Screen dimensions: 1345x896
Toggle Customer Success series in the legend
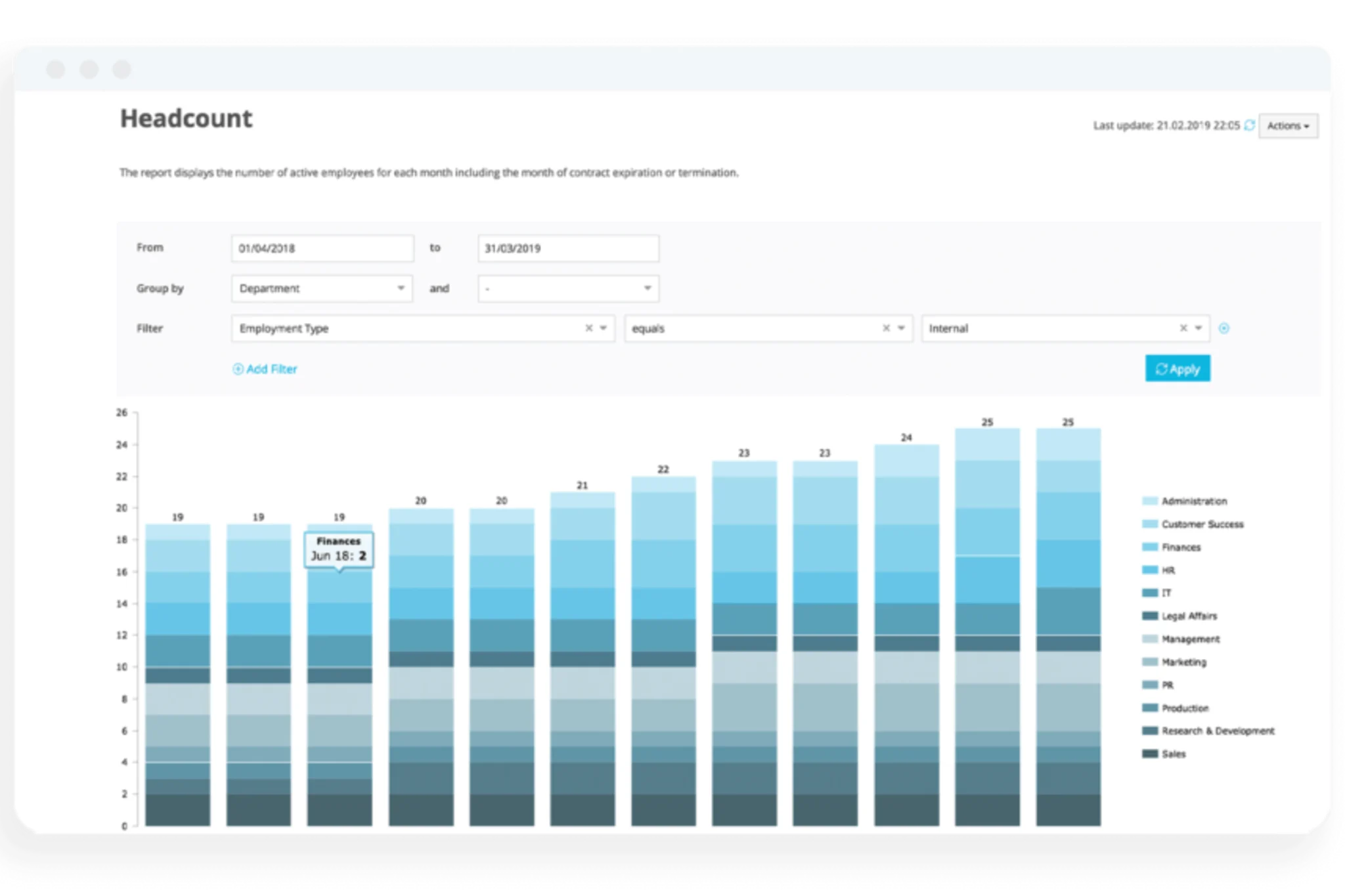coord(1193,524)
